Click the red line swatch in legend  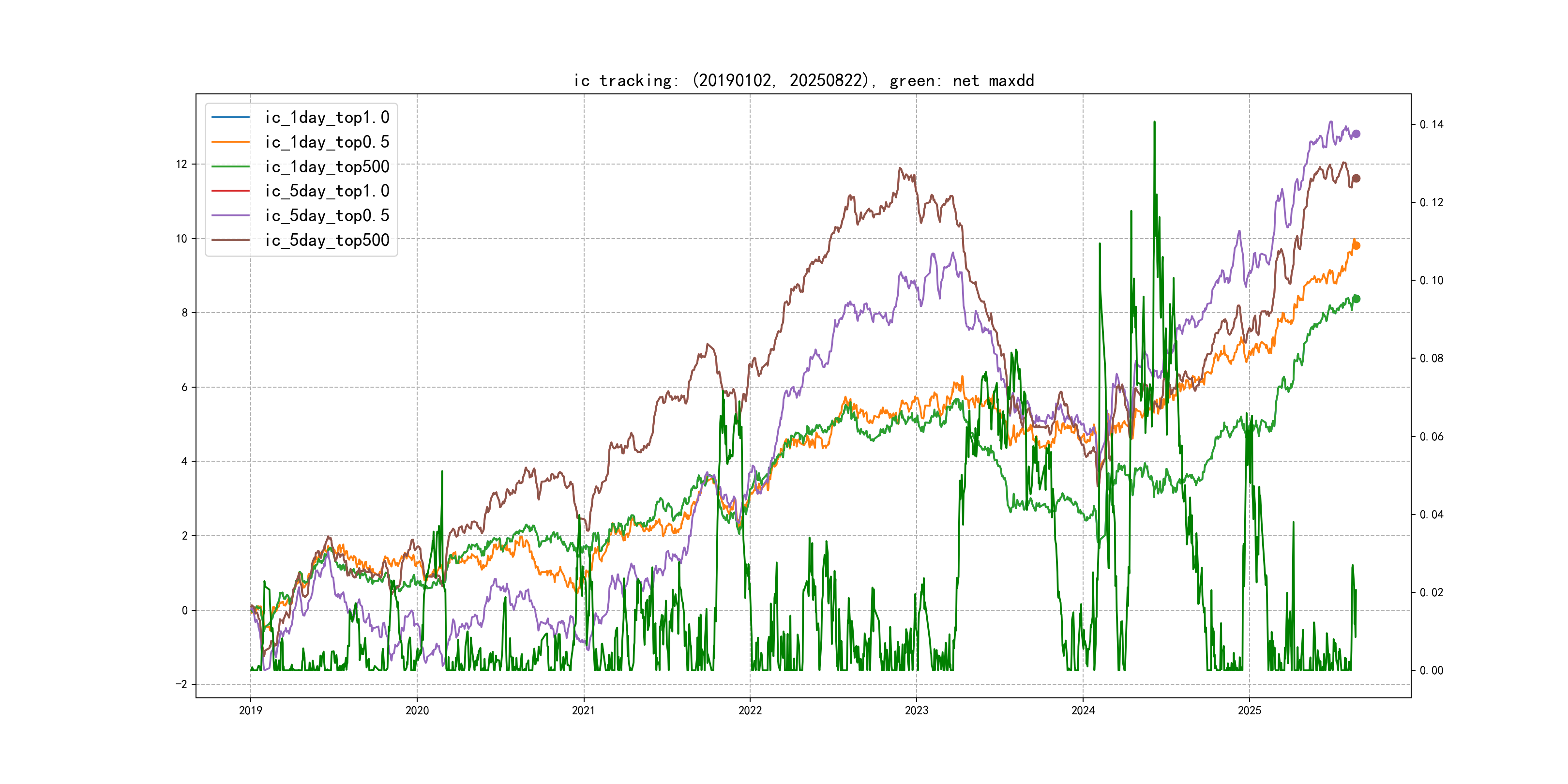pyautogui.click(x=231, y=191)
